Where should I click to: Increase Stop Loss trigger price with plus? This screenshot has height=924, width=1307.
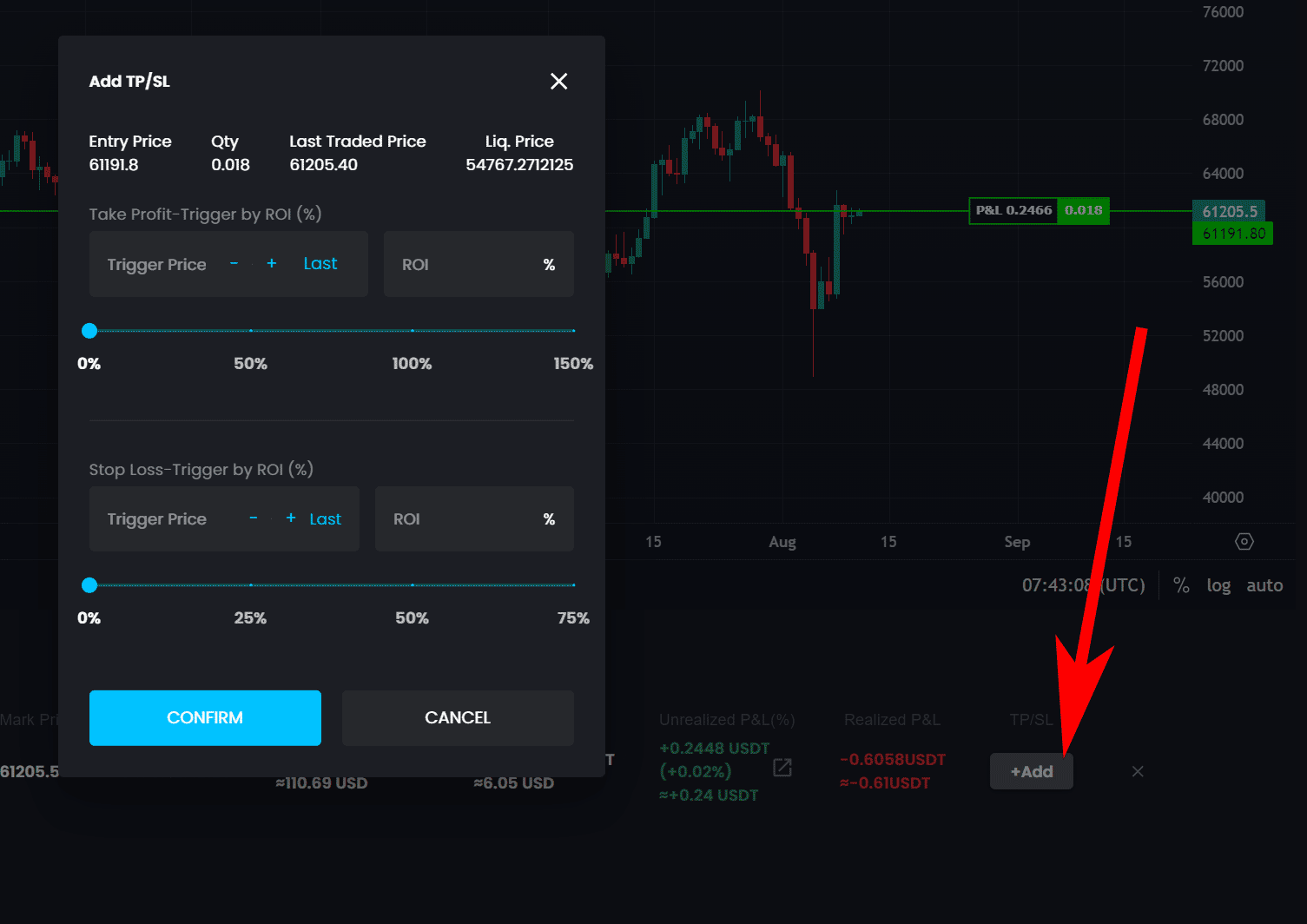(291, 518)
